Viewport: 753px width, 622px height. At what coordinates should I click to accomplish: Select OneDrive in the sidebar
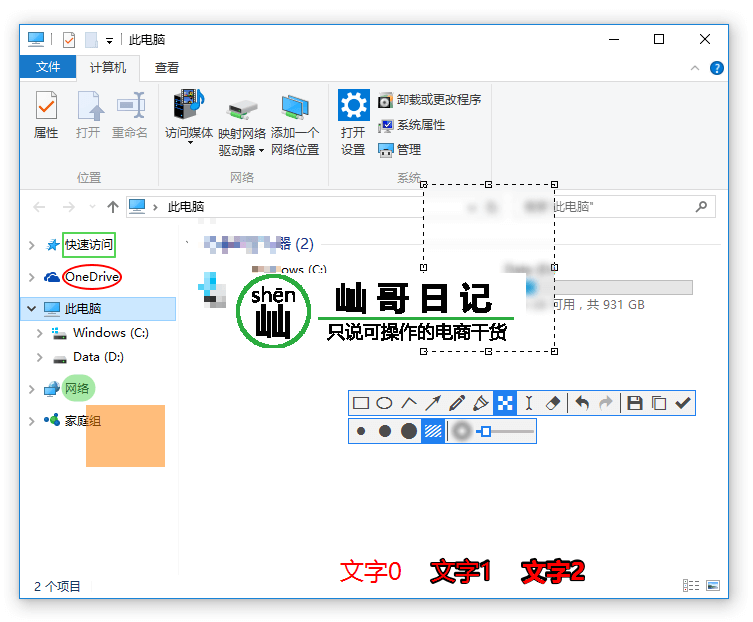pos(92,277)
